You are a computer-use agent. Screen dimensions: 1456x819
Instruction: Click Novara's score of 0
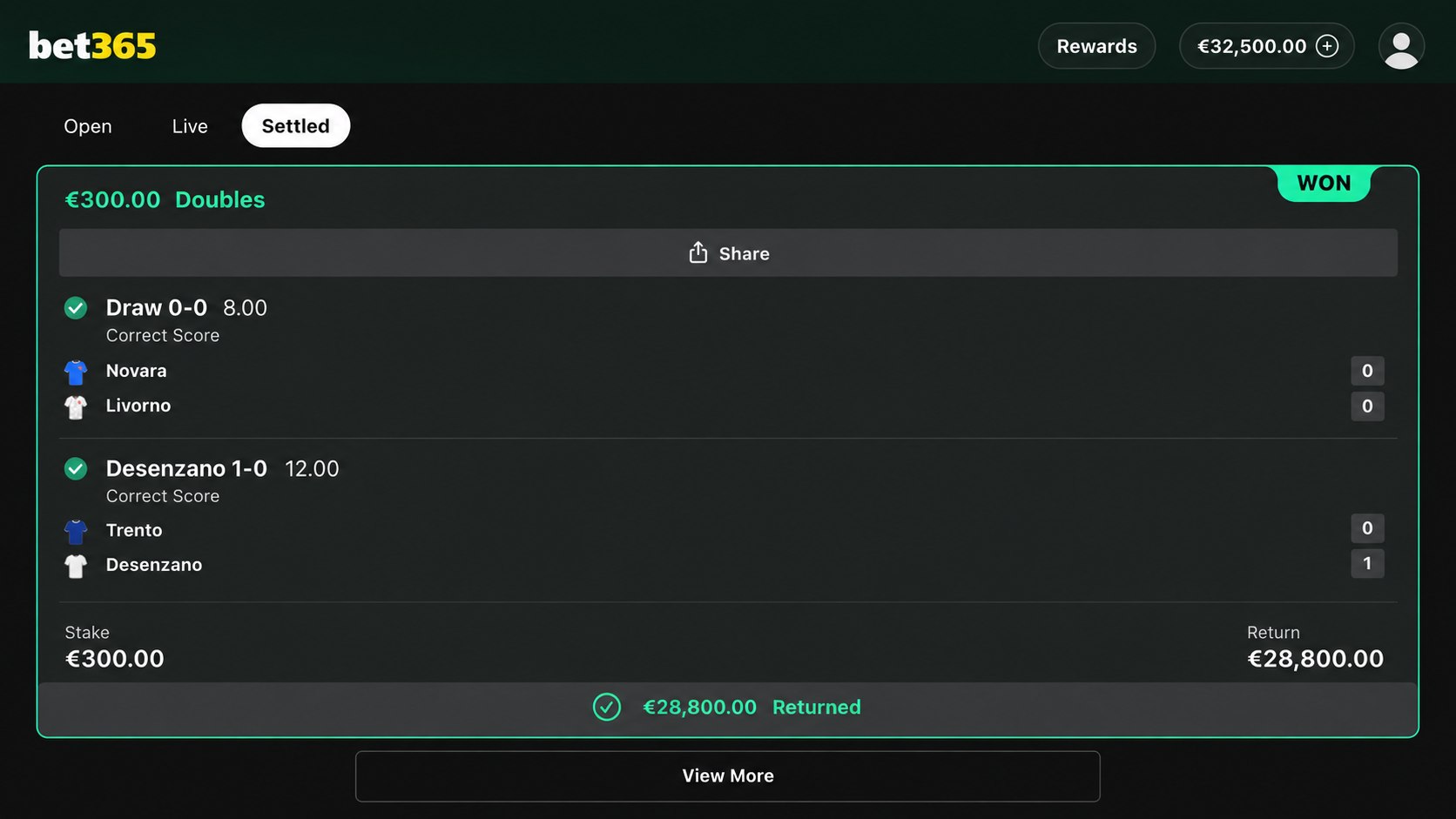[1367, 371]
